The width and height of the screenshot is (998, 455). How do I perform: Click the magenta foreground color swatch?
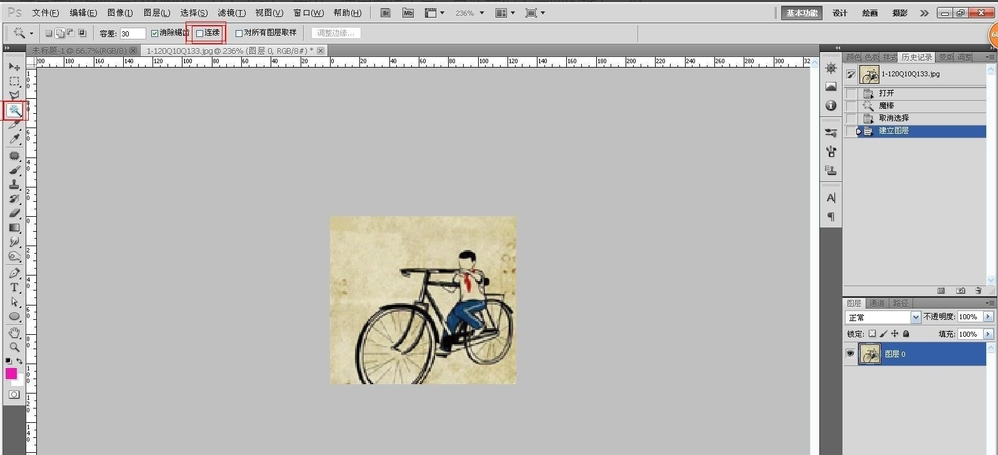click(11, 374)
